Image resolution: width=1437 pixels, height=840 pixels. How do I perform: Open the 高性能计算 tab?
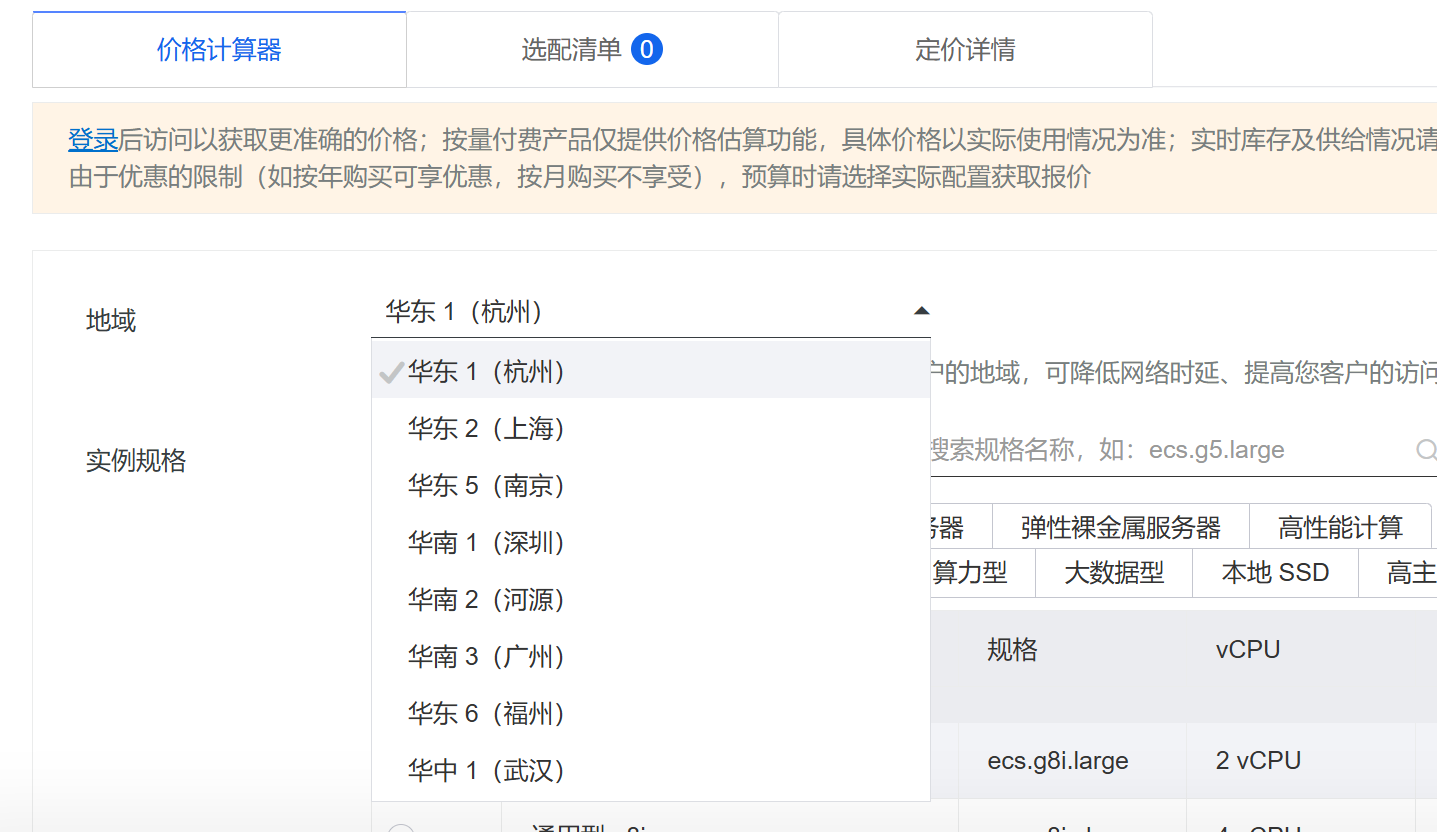coord(1341,527)
